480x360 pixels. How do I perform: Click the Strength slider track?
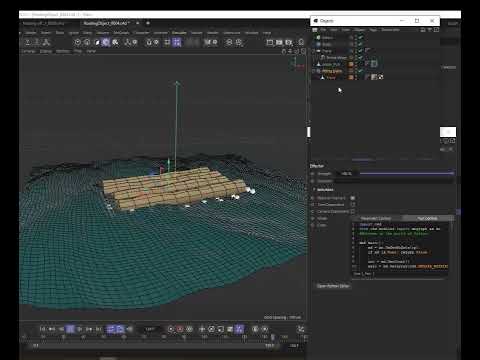point(406,173)
